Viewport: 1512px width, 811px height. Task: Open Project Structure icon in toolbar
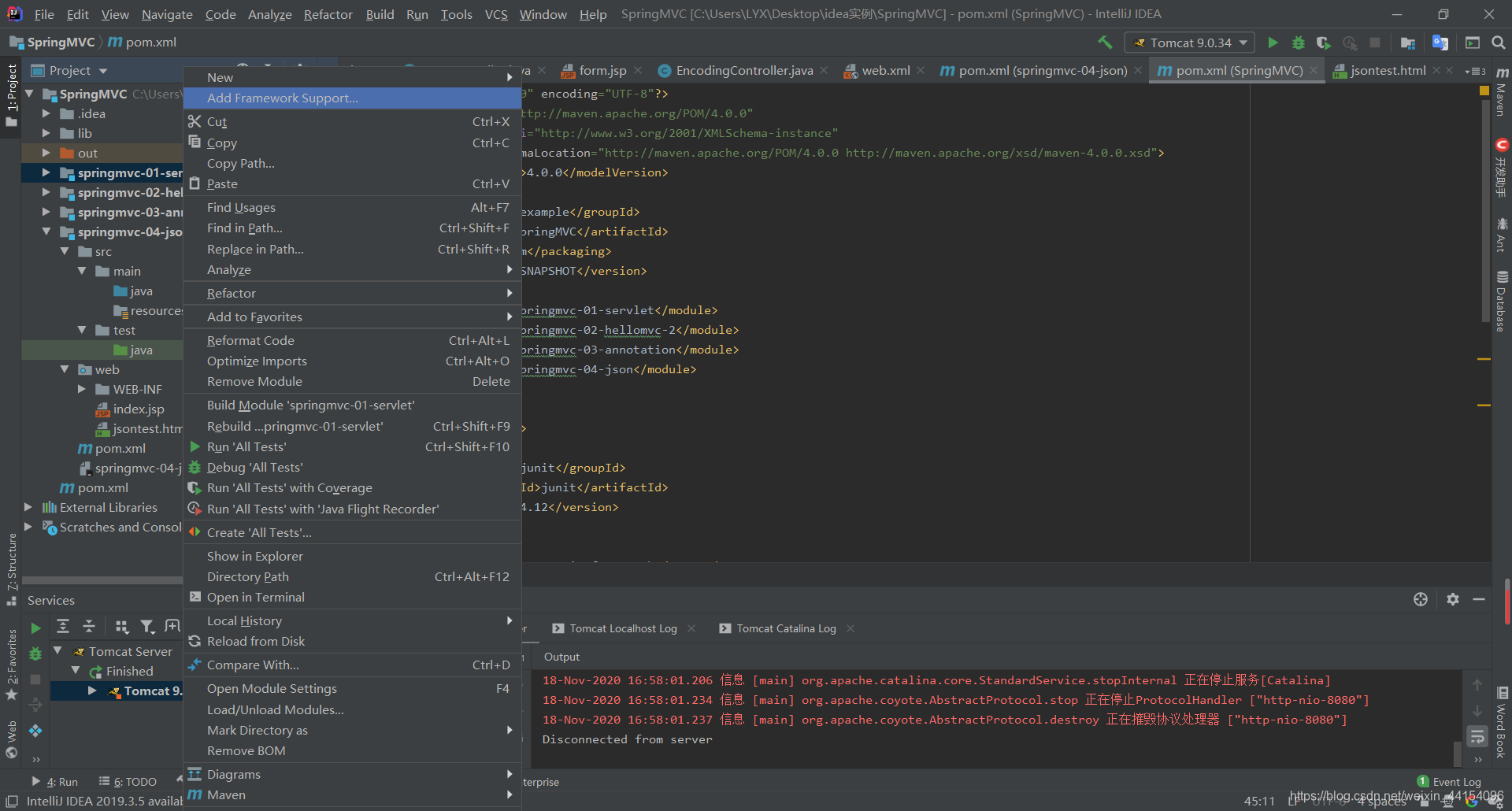pyautogui.click(x=1408, y=43)
